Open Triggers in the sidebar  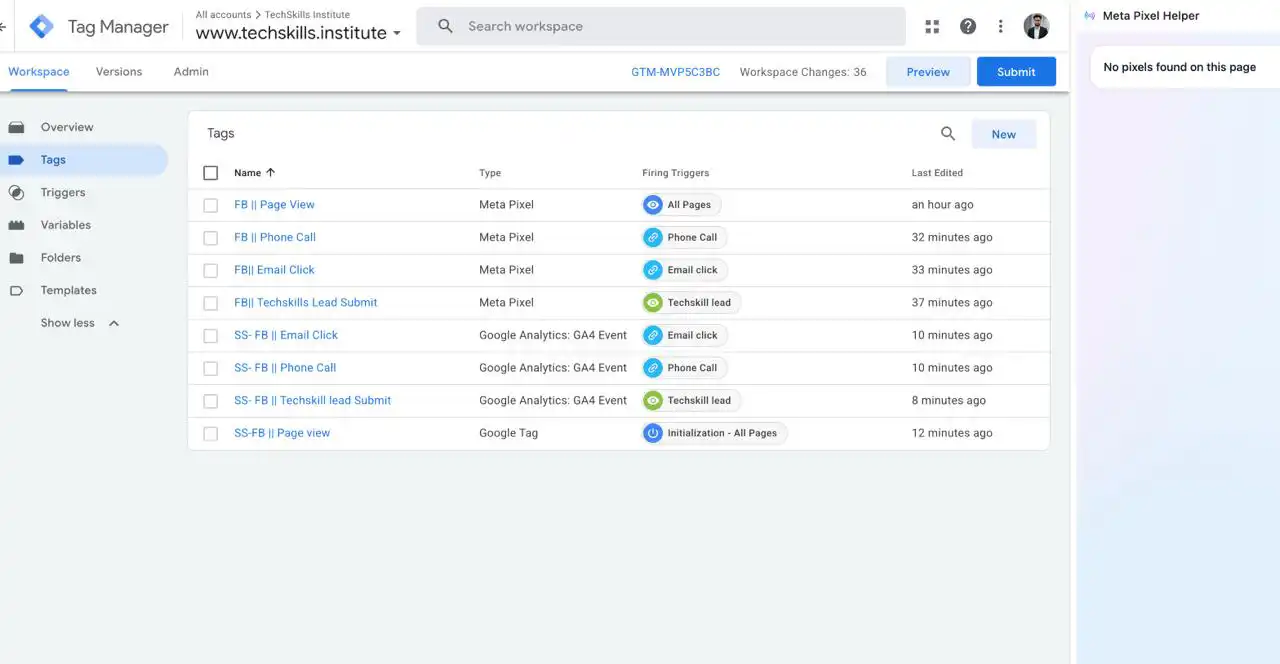coord(63,192)
